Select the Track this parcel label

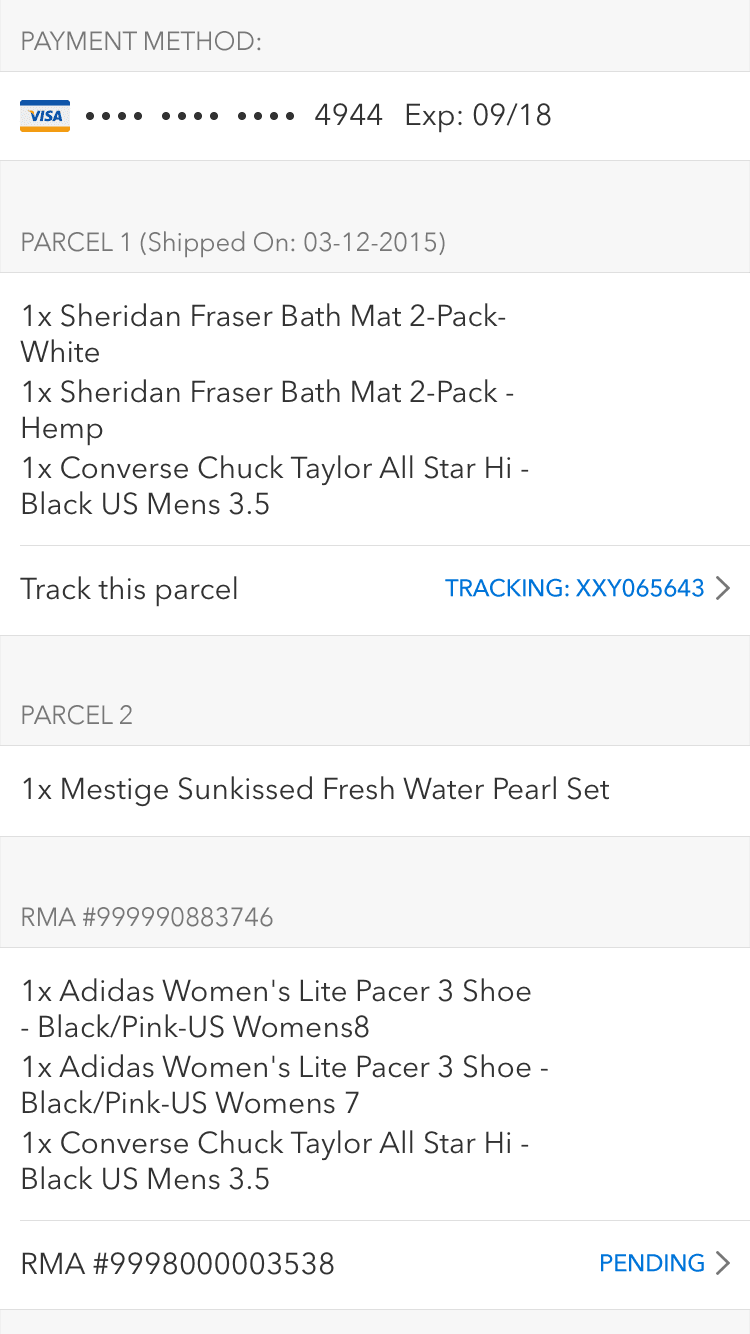click(129, 589)
